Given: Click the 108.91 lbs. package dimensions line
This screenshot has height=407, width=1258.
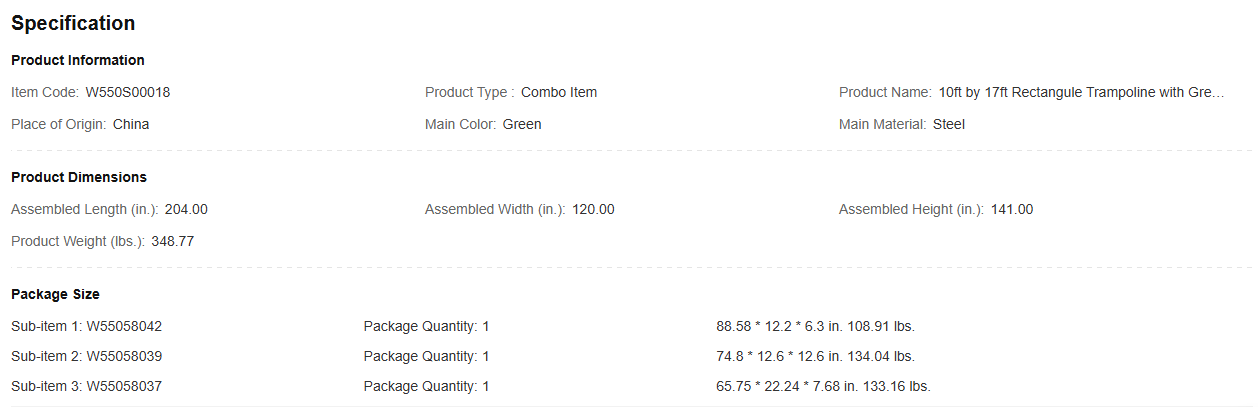Looking at the screenshot, I should point(815,326).
